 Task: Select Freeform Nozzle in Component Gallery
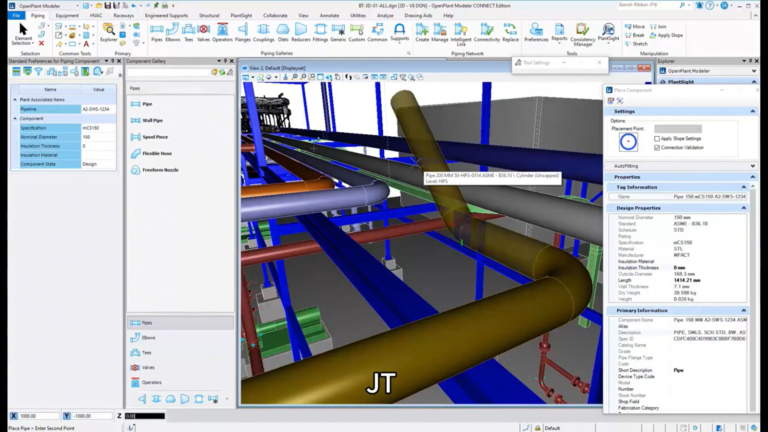tap(155, 170)
